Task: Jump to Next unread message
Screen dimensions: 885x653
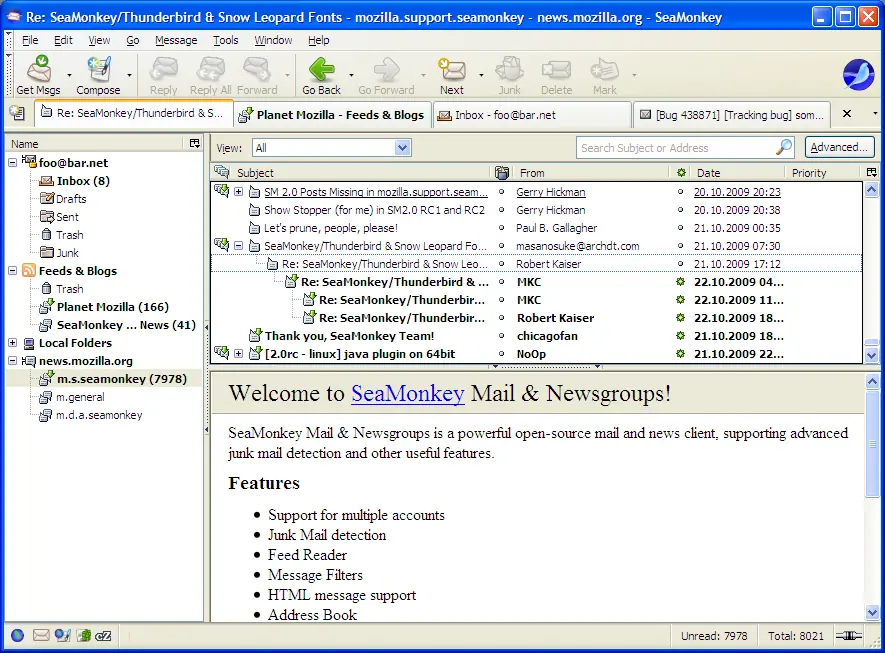Action: pos(452,69)
